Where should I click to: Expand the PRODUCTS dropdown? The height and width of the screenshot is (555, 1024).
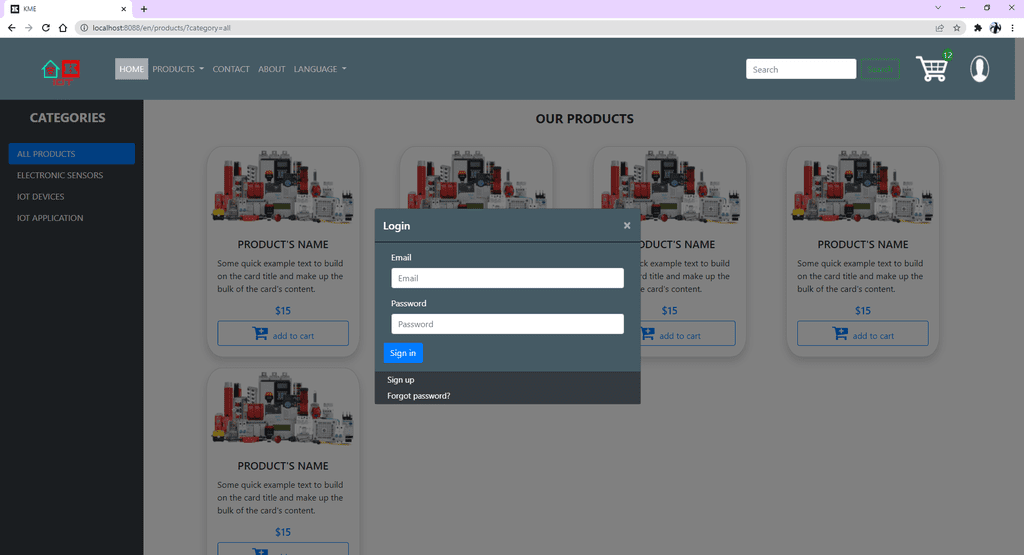tap(178, 69)
